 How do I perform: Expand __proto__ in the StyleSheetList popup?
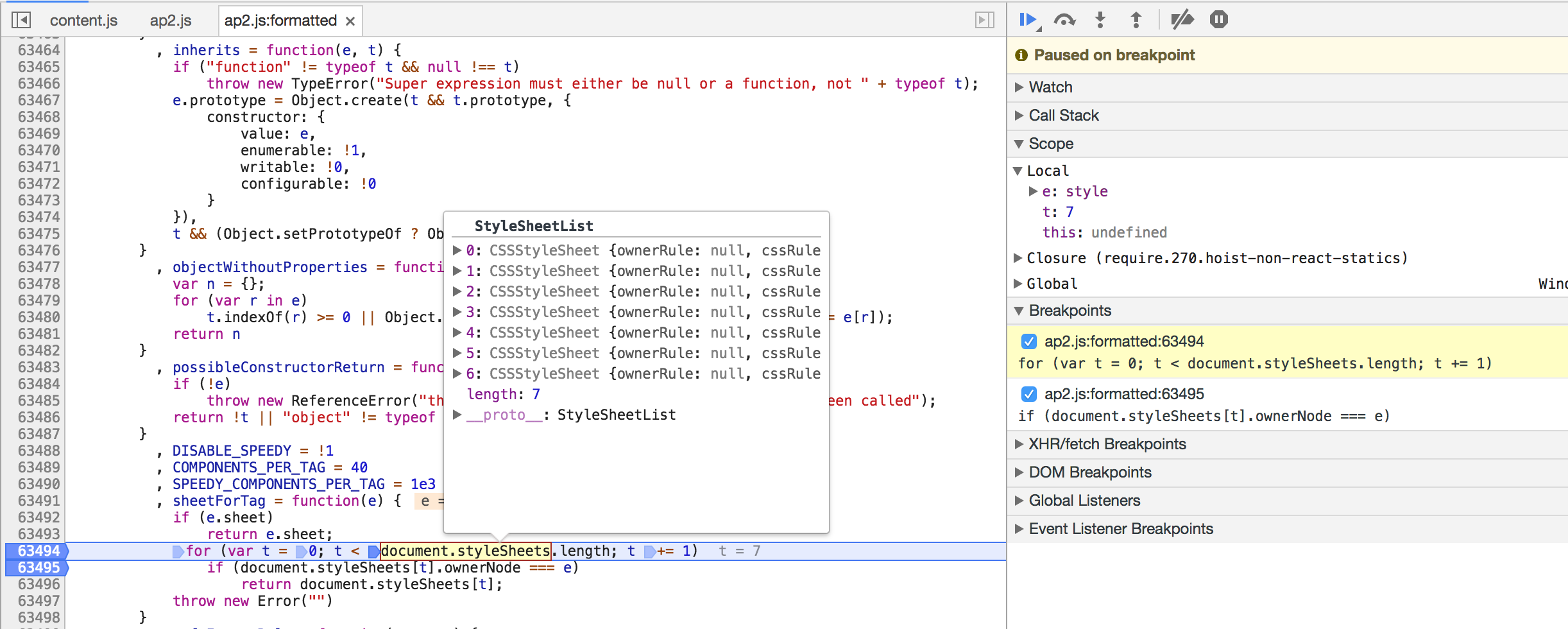pos(456,415)
